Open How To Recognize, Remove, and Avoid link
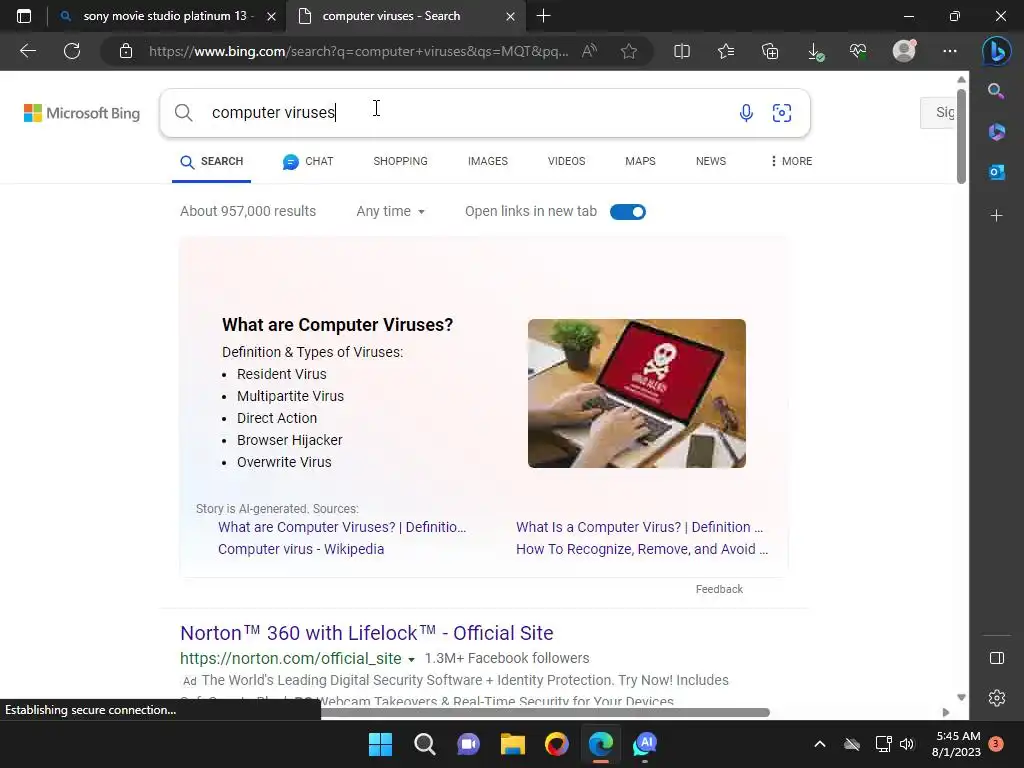1024x768 pixels. pos(642,549)
